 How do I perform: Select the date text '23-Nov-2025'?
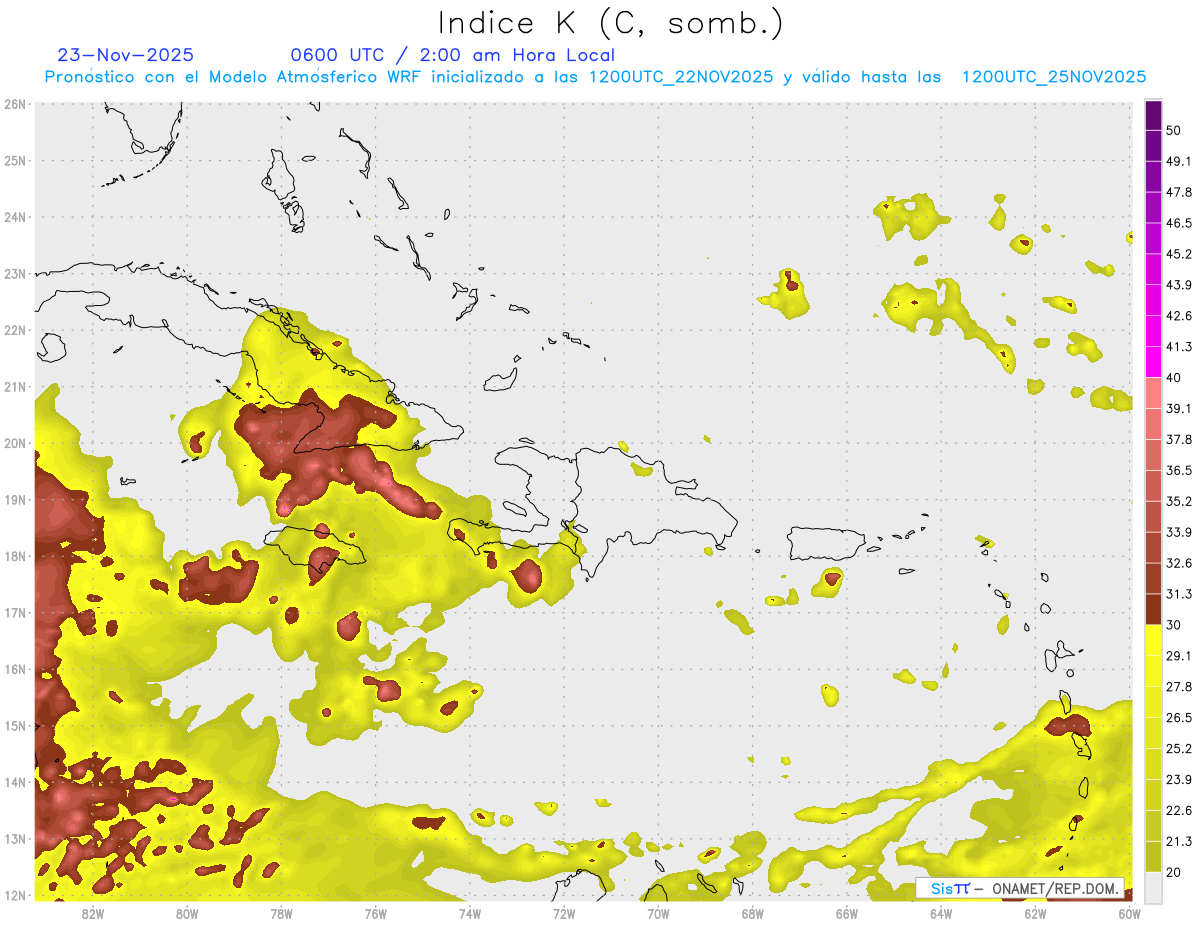click(x=126, y=55)
